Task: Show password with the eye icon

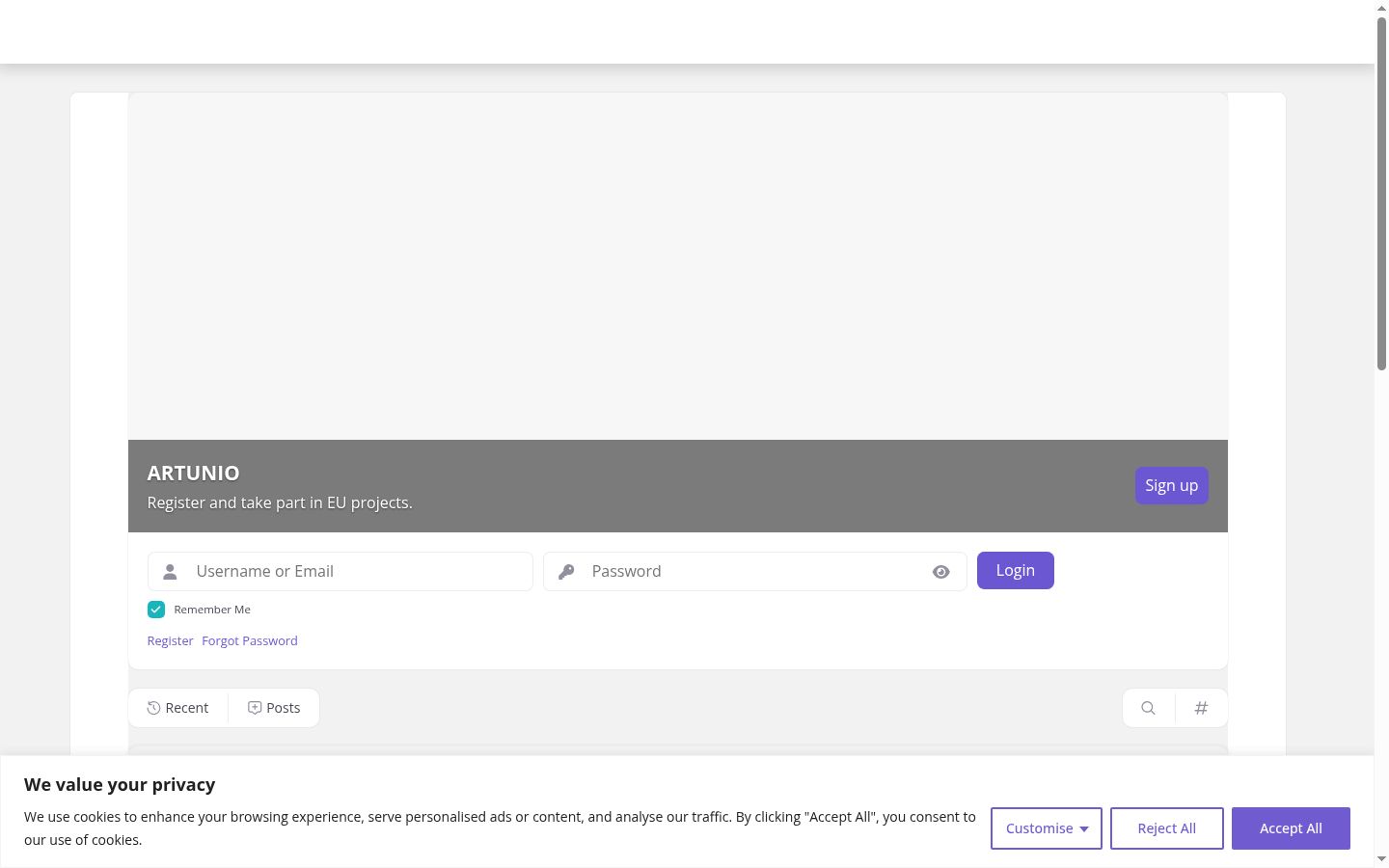Action: 941,572
